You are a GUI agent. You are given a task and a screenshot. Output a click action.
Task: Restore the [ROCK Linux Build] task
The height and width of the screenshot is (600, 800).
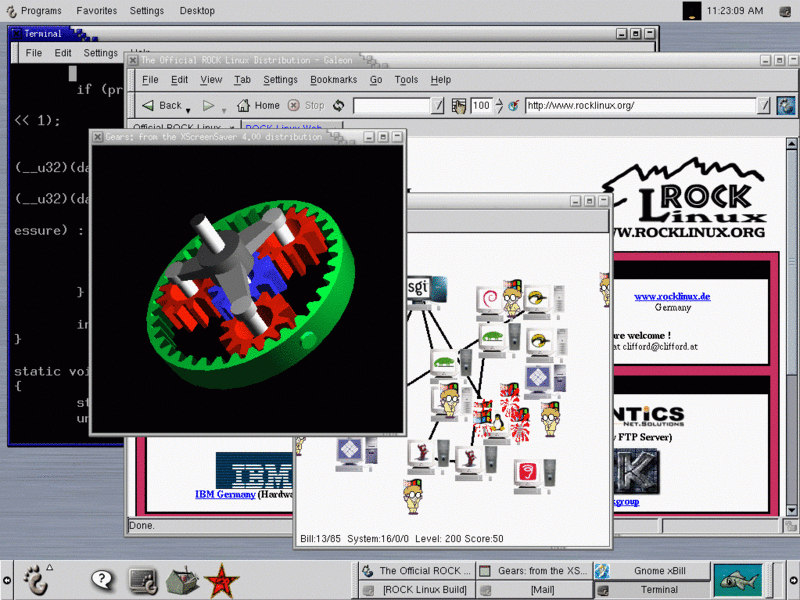click(x=417, y=590)
